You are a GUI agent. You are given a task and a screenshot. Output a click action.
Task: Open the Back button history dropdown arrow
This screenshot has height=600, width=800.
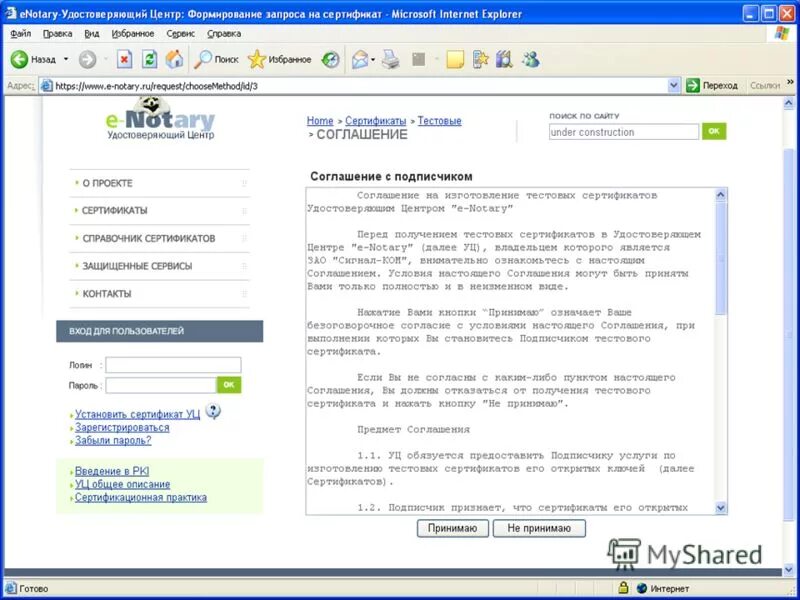[x=66, y=60]
